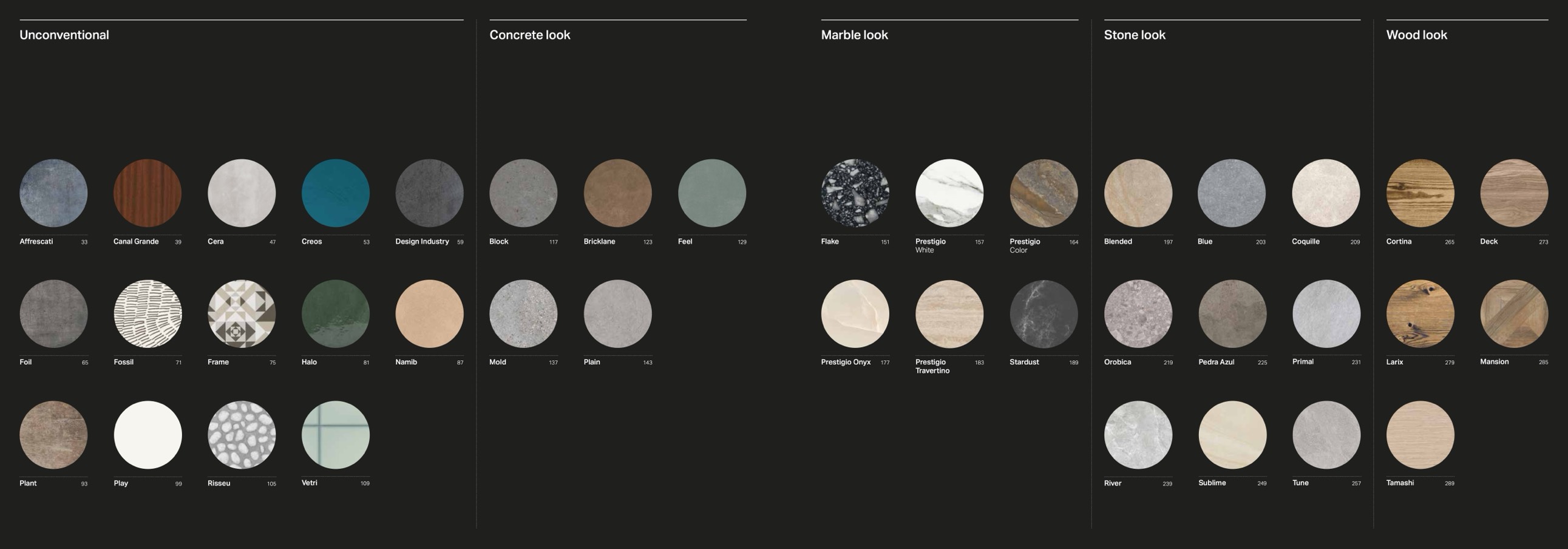
Task: Choose the Prestigio White marble swatch
Action: click(949, 193)
